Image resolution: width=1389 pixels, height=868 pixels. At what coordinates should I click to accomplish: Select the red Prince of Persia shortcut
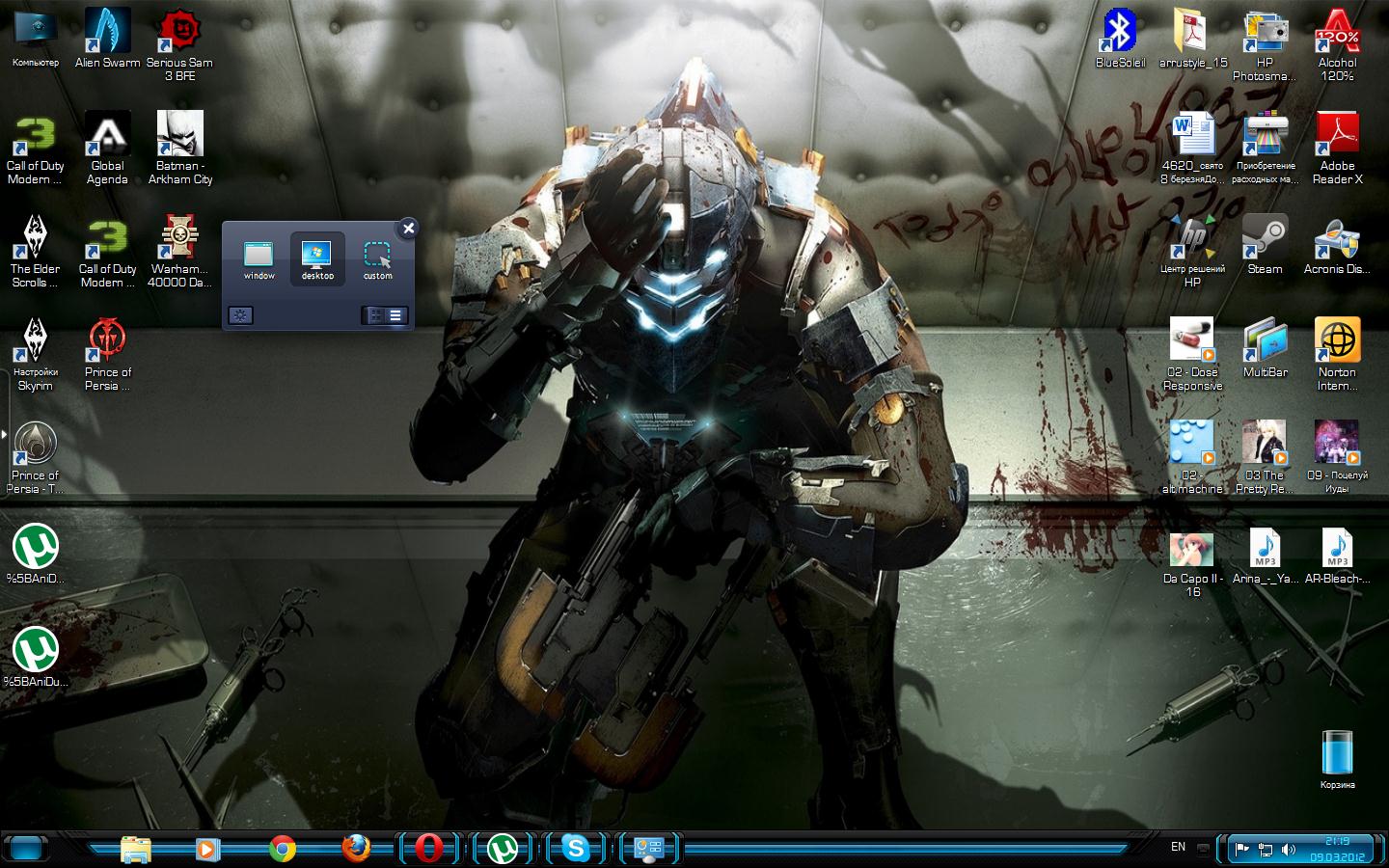click(x=107, y=354)
